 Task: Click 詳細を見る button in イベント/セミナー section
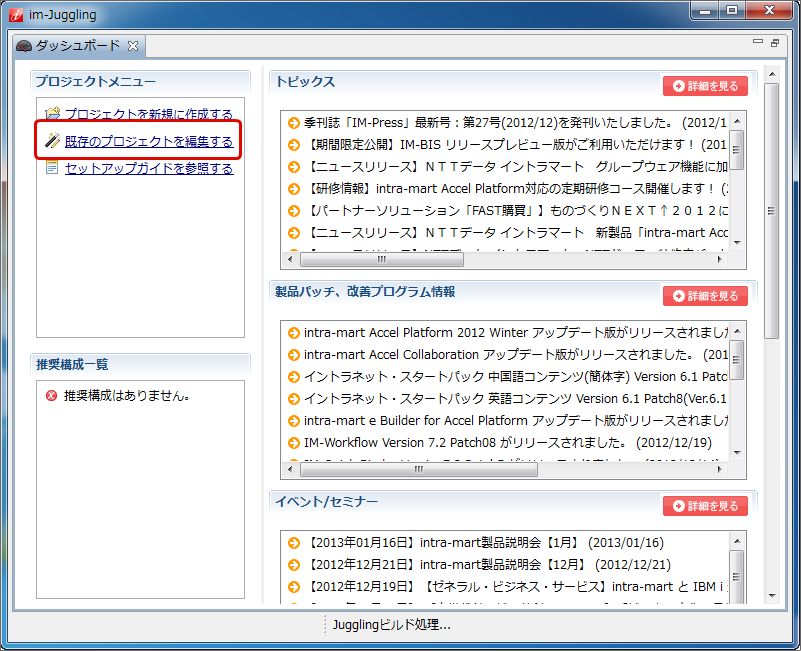click(x=705, y=506)
